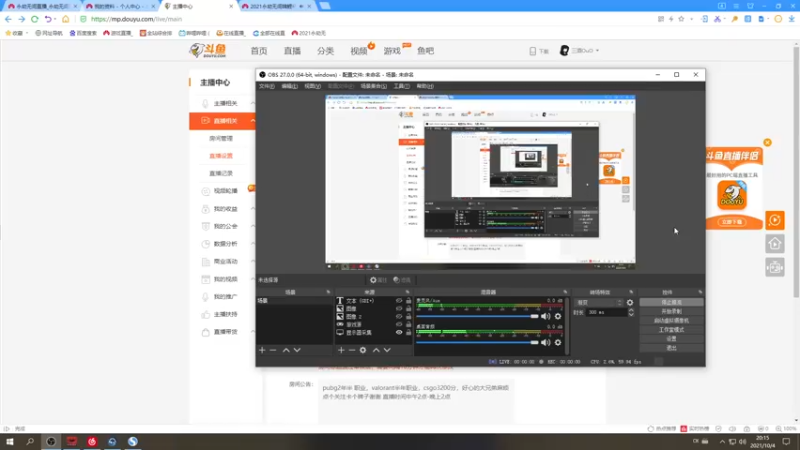Set the microphone volume slider

[477, 316]
